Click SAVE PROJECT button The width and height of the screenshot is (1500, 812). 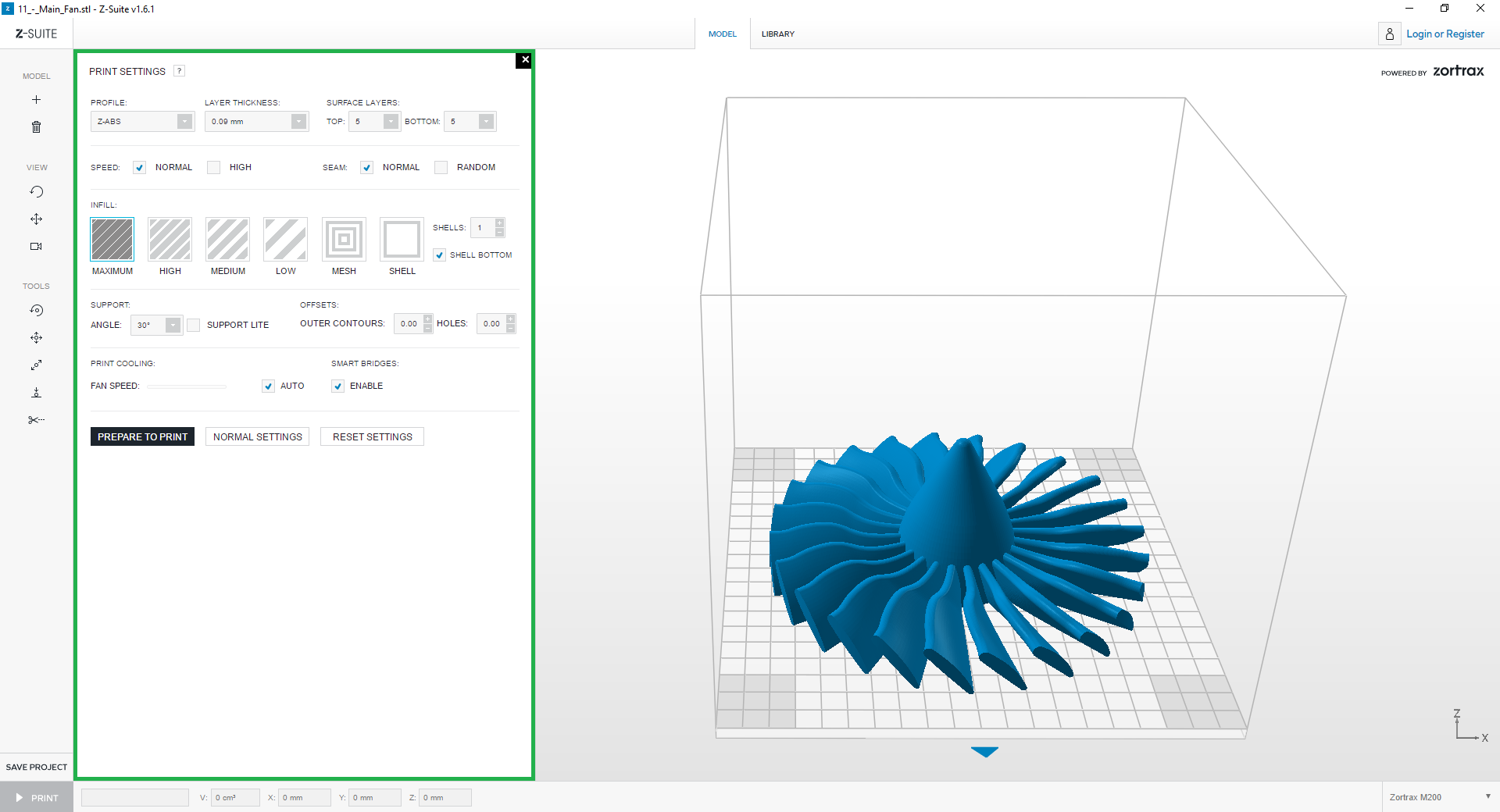coord(37,767)
